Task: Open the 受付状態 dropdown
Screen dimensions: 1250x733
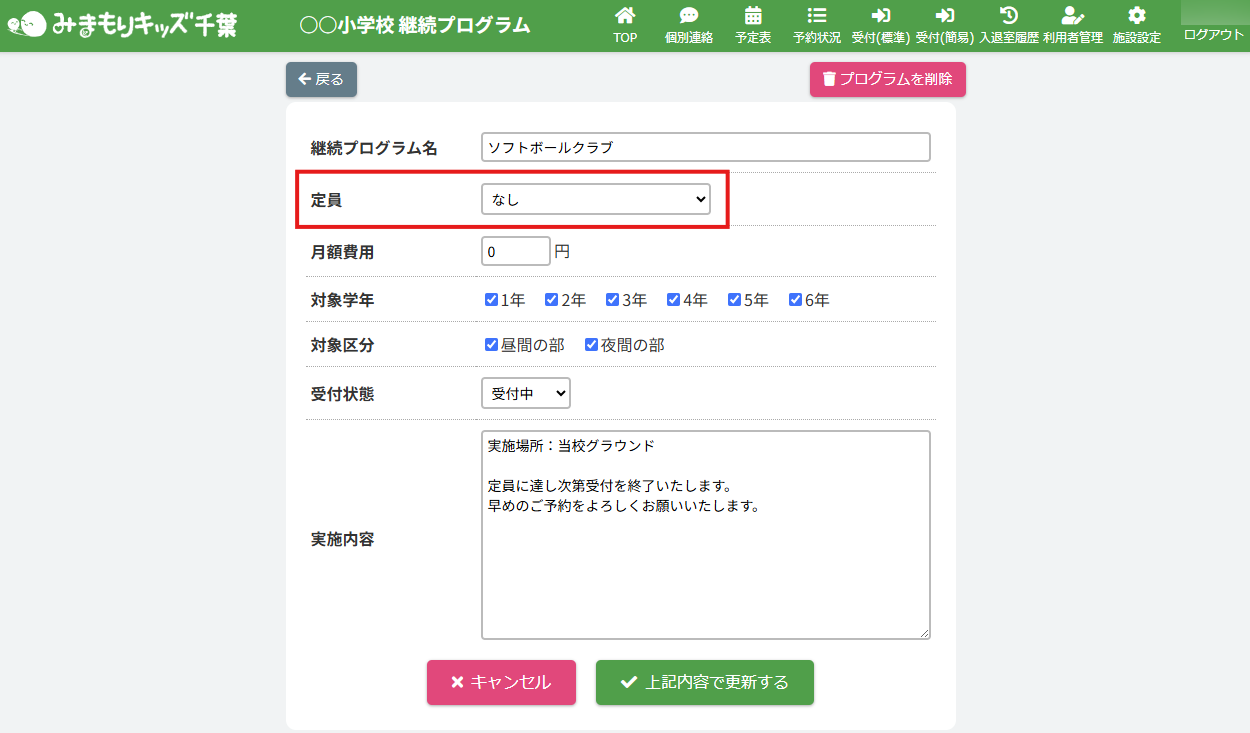Action: 525,394
